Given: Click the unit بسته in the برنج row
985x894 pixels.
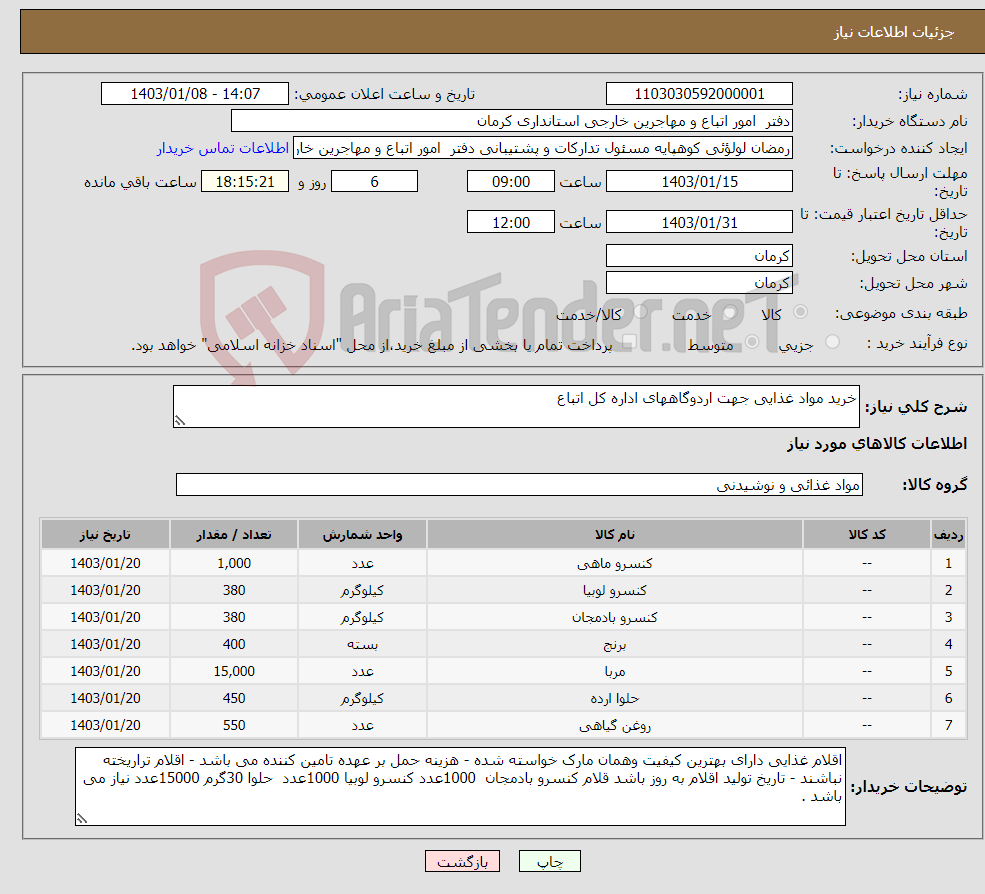Looking at the screenshot, I should pyautogui.click(x=362, y=645).
